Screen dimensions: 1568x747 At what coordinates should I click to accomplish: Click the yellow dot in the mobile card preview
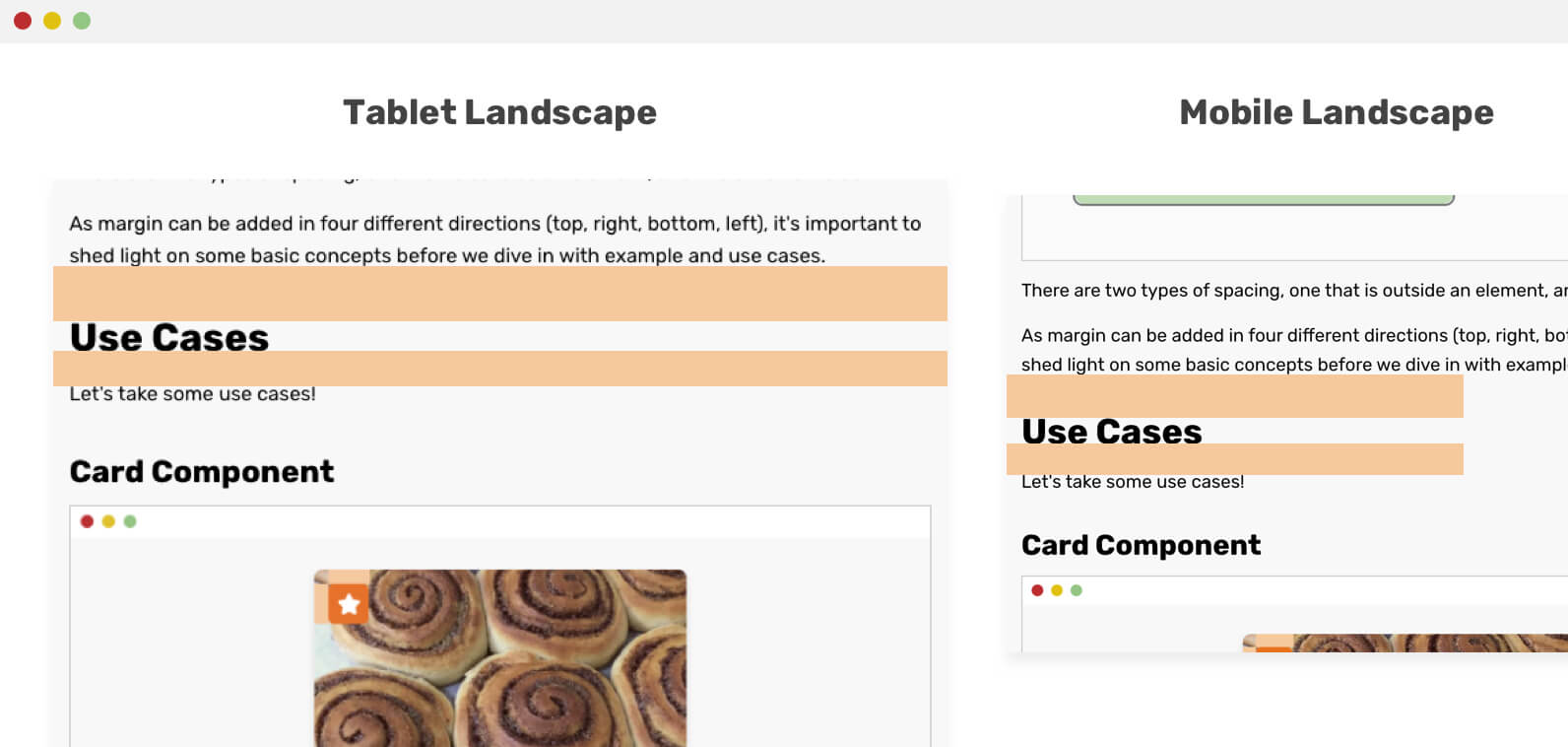1057,590
